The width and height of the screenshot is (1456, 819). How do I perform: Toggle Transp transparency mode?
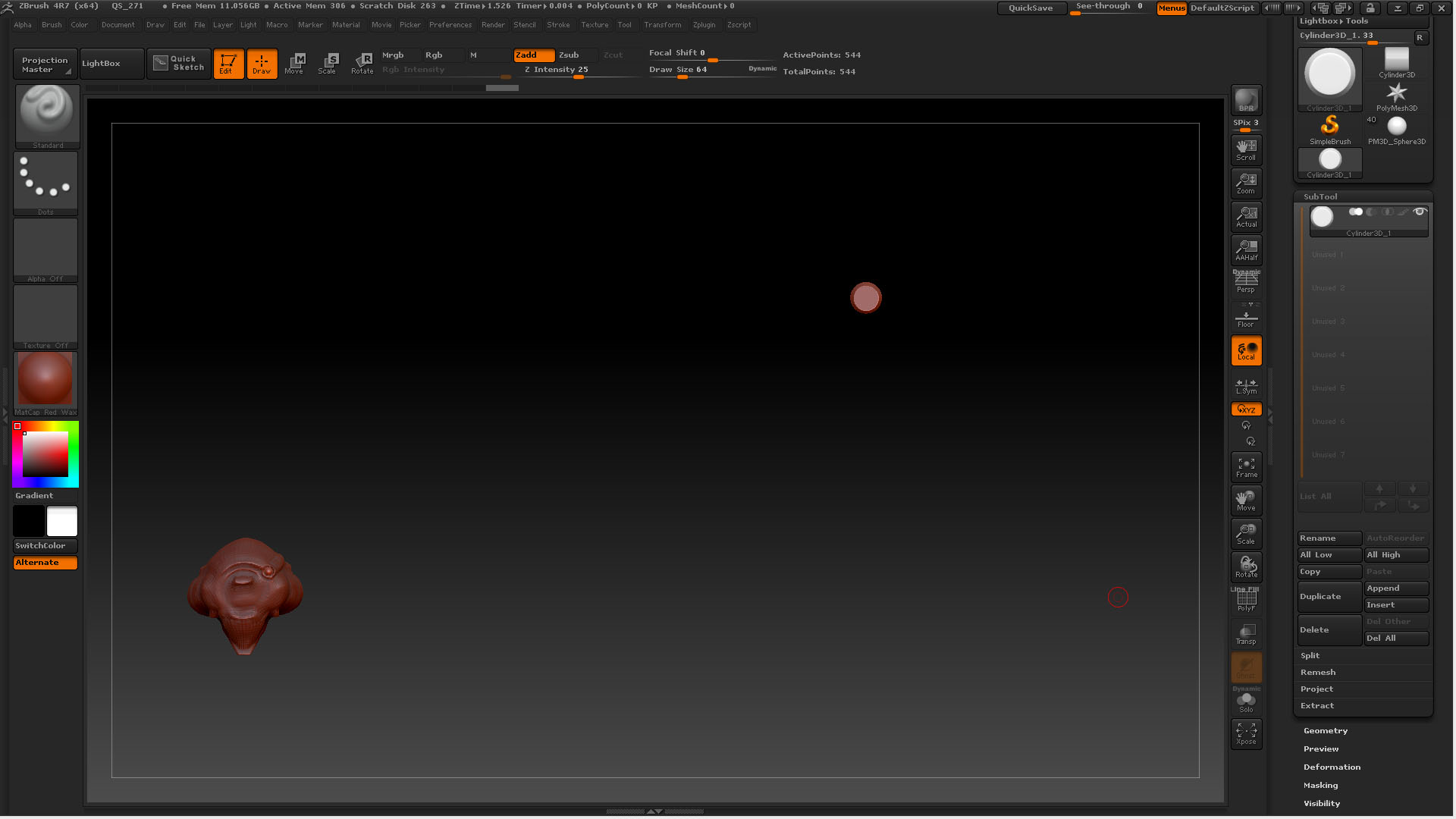[1246, 634]
